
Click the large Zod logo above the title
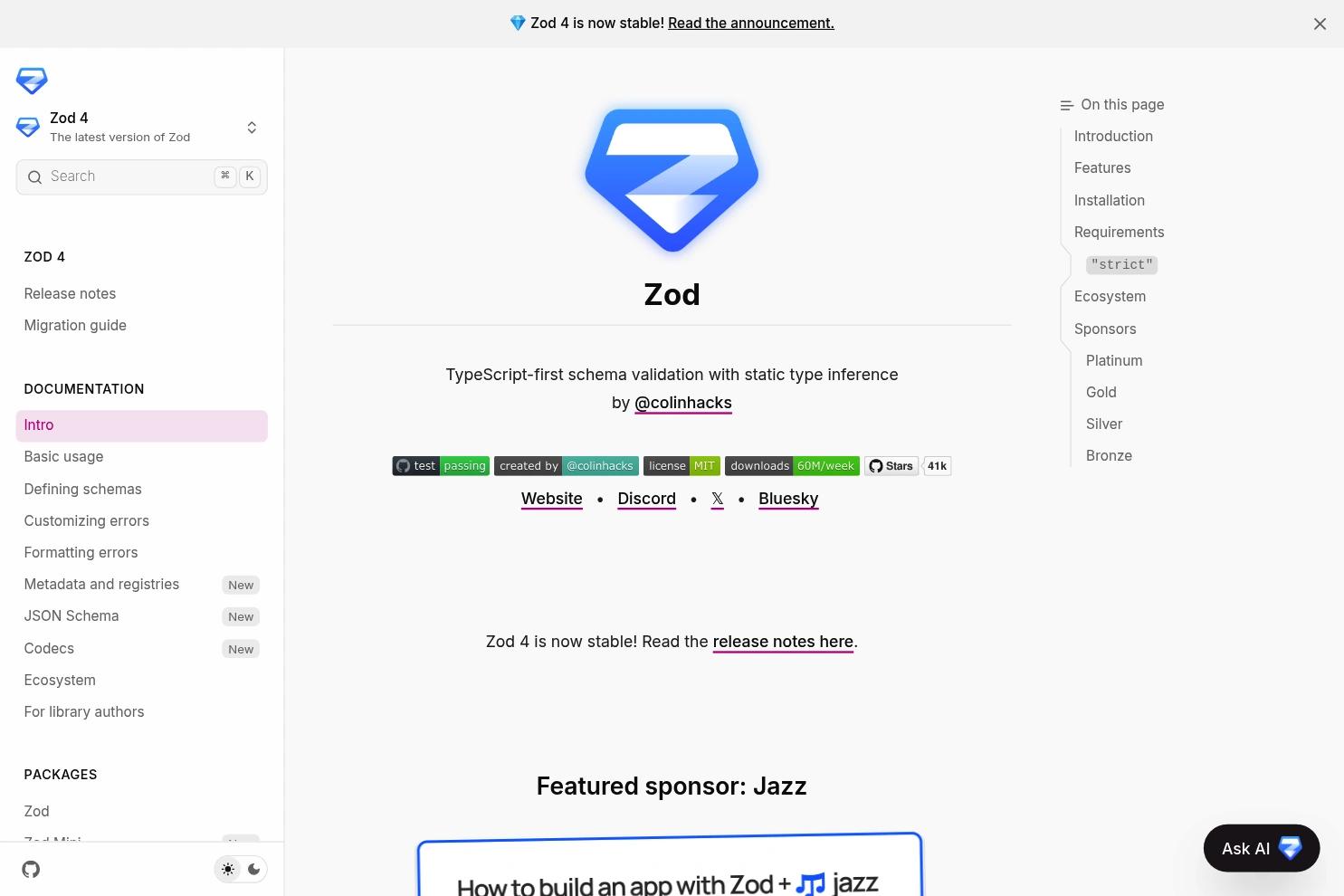[x=672, y=179]
